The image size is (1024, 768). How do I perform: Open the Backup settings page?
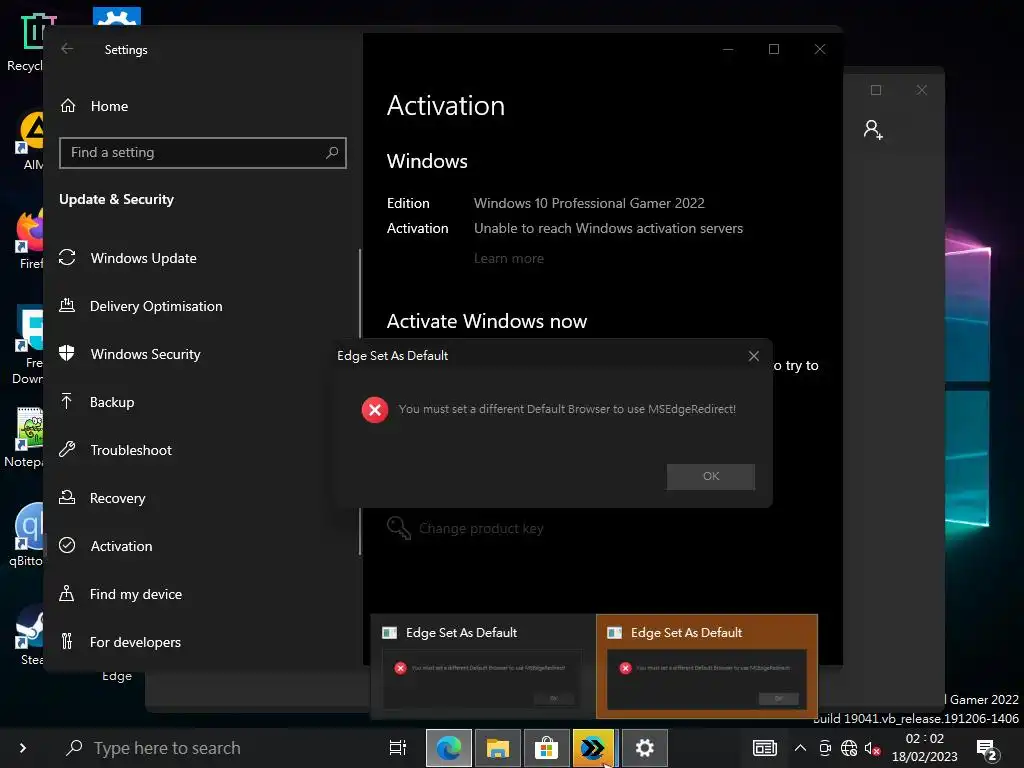point(112,402)
